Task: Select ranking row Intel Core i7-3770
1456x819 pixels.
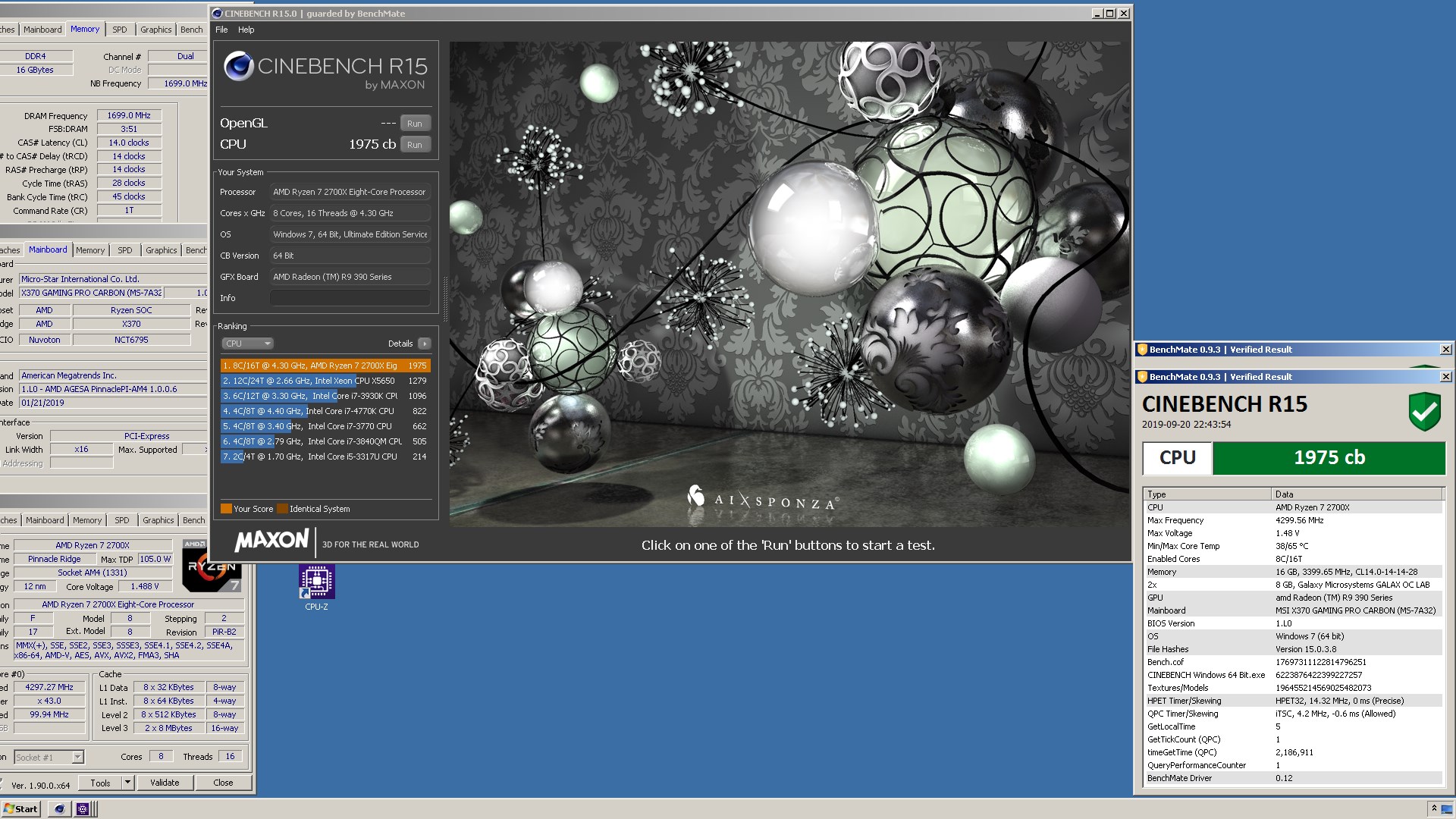Action: (x=325, y=426)
